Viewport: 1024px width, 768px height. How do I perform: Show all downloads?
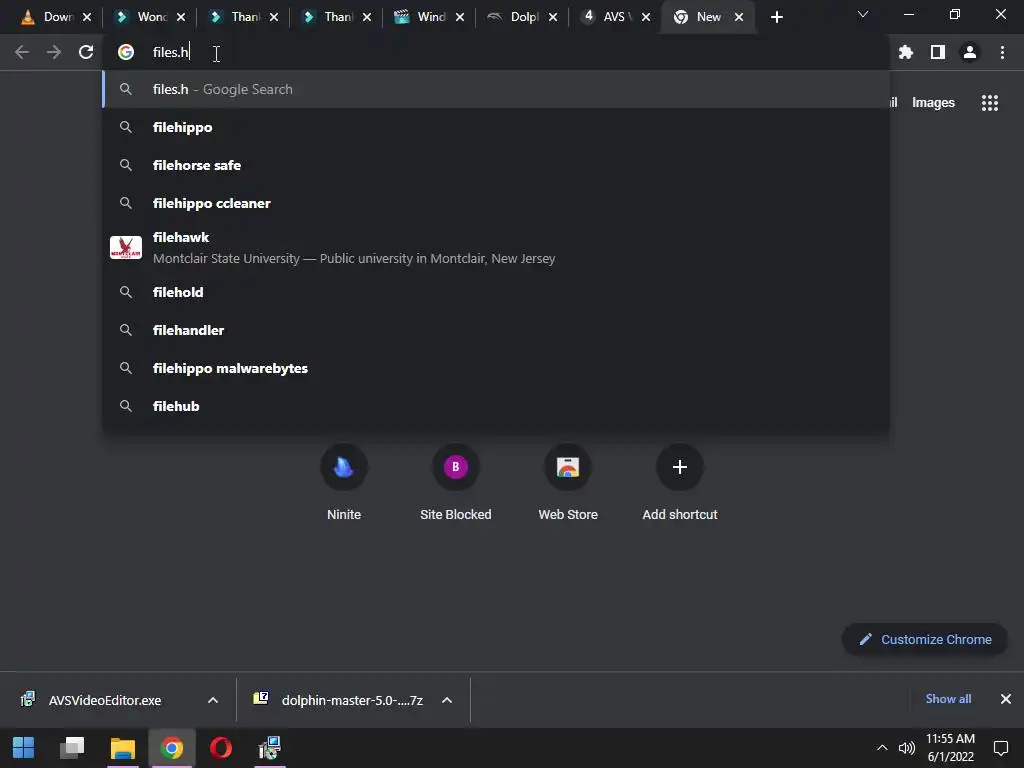tap(948, 699)
